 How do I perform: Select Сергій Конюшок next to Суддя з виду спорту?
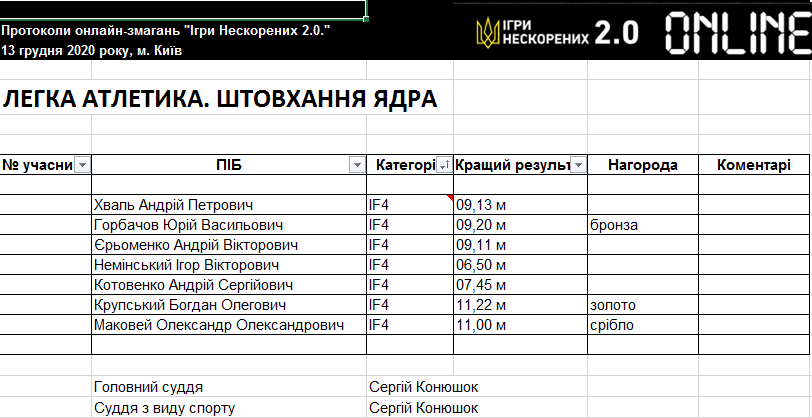[x=424, y=407]
